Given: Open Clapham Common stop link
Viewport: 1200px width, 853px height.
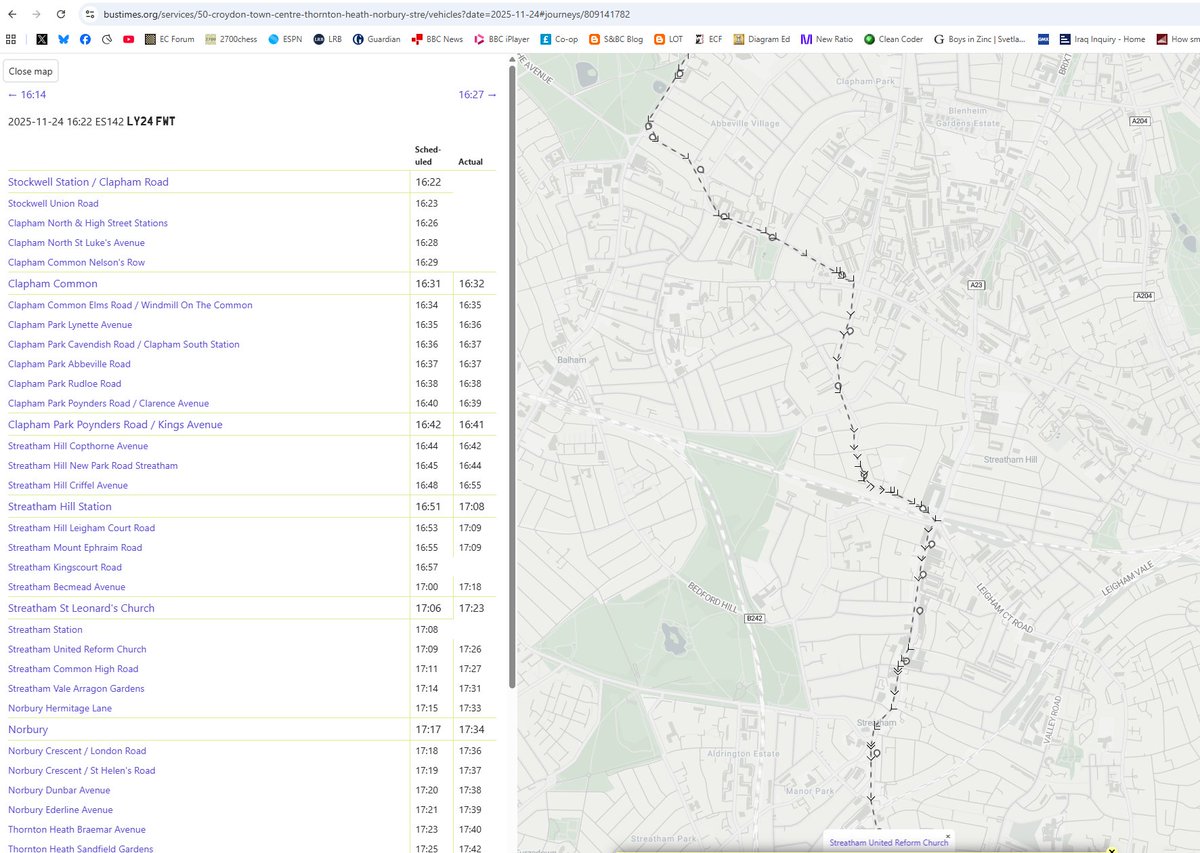Looking at the screenshot, I should click(53, 284).
